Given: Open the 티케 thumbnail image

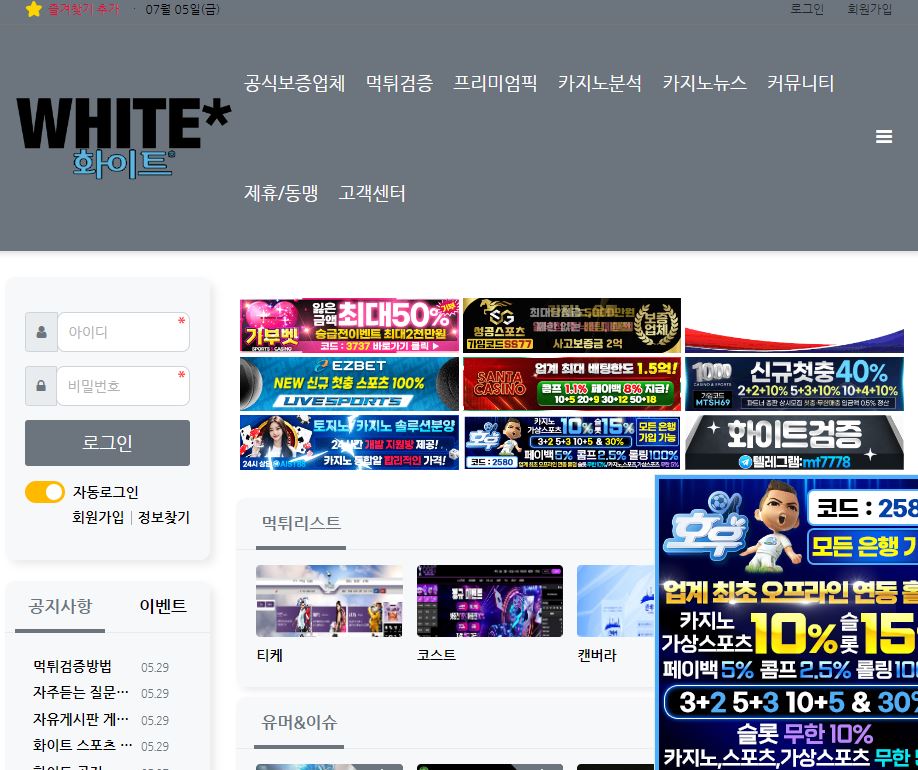Looking at the screenshot, I should click(330, 601).
